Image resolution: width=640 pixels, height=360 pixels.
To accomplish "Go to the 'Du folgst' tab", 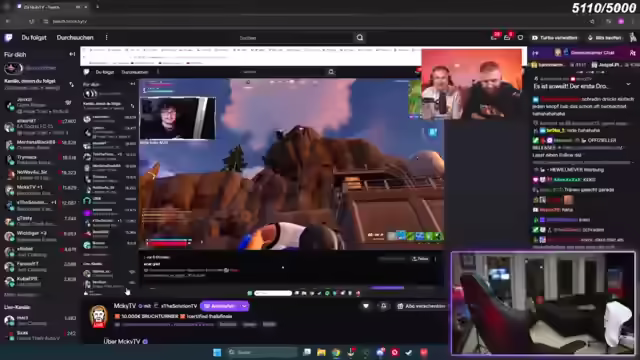I will [x=34, y=38].
